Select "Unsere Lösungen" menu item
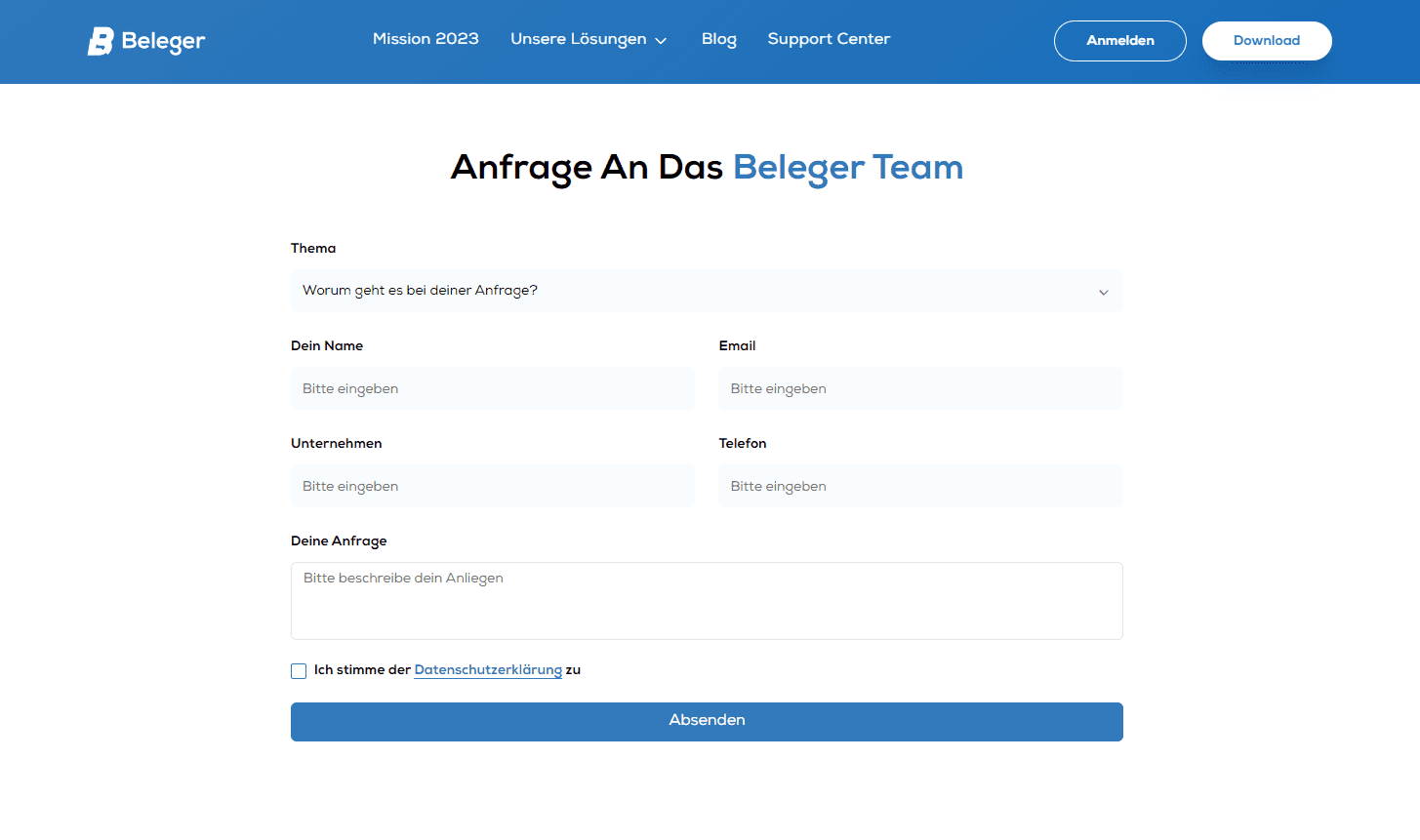This screenshot has width=1420, height=840. [579, 39]
